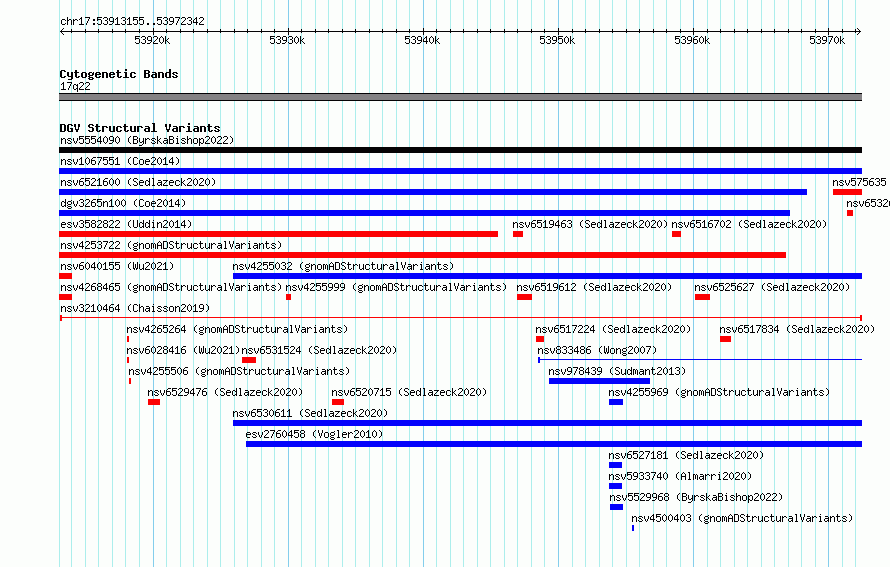Click the black nsv5554090 variant bar
The image size is (890, 567).
460,150
